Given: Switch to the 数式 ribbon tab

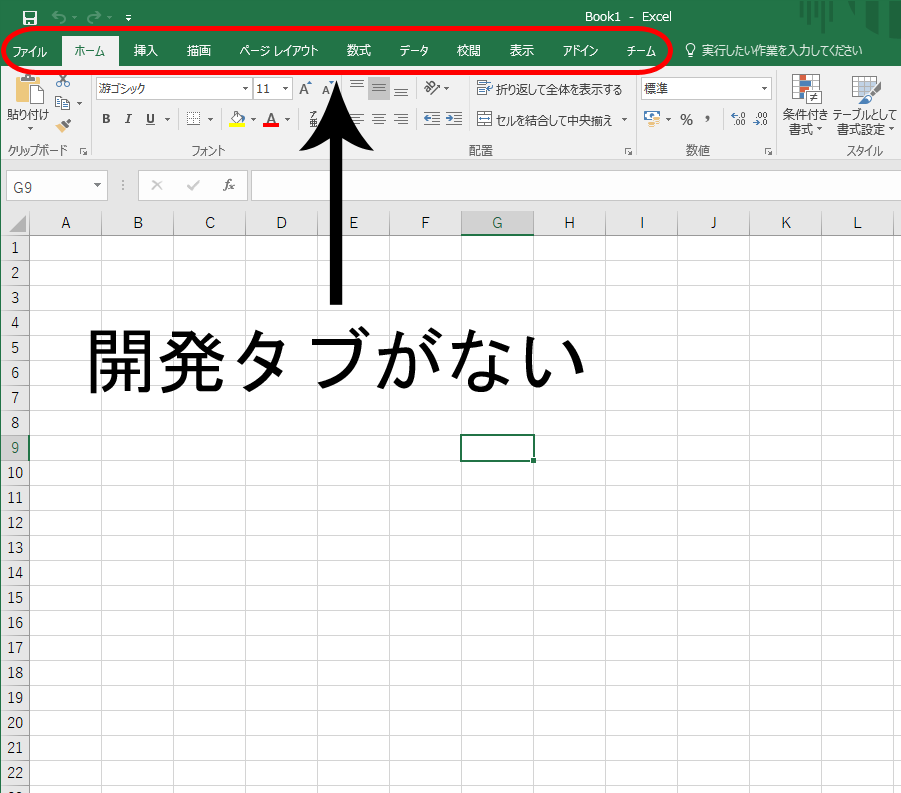Looking at the screenshot, I should click(358, 49).
